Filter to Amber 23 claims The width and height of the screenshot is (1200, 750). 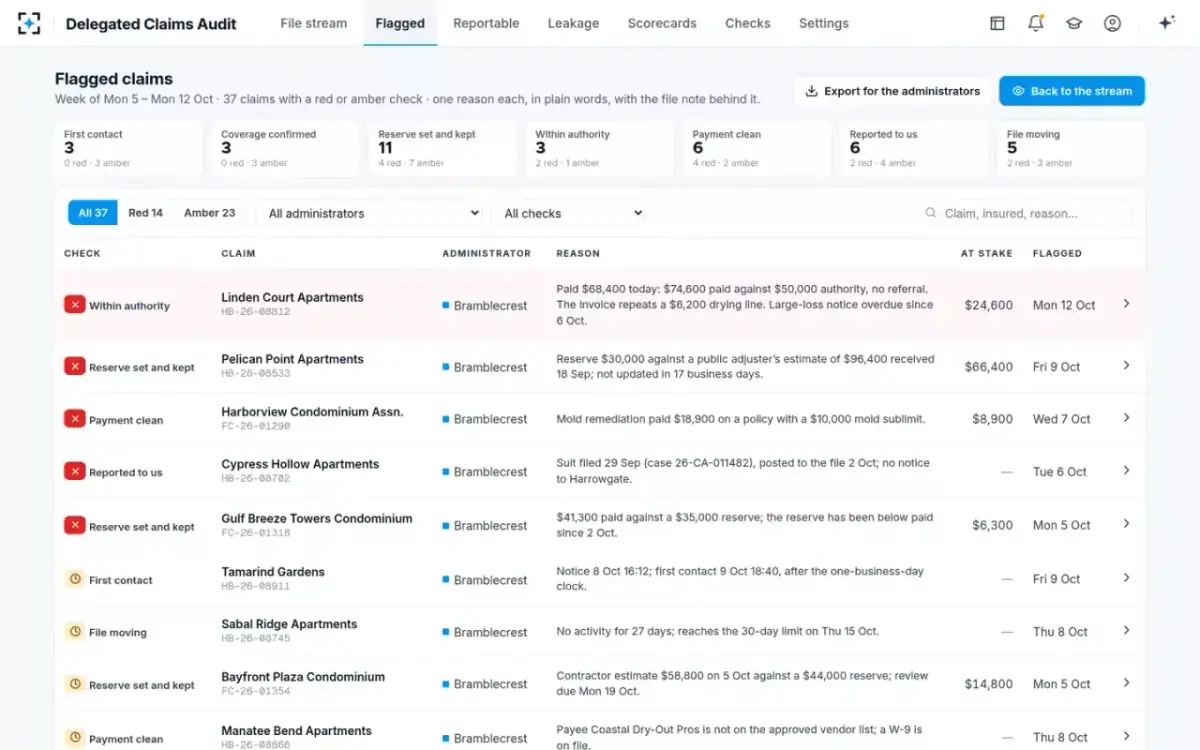[209, 213]
